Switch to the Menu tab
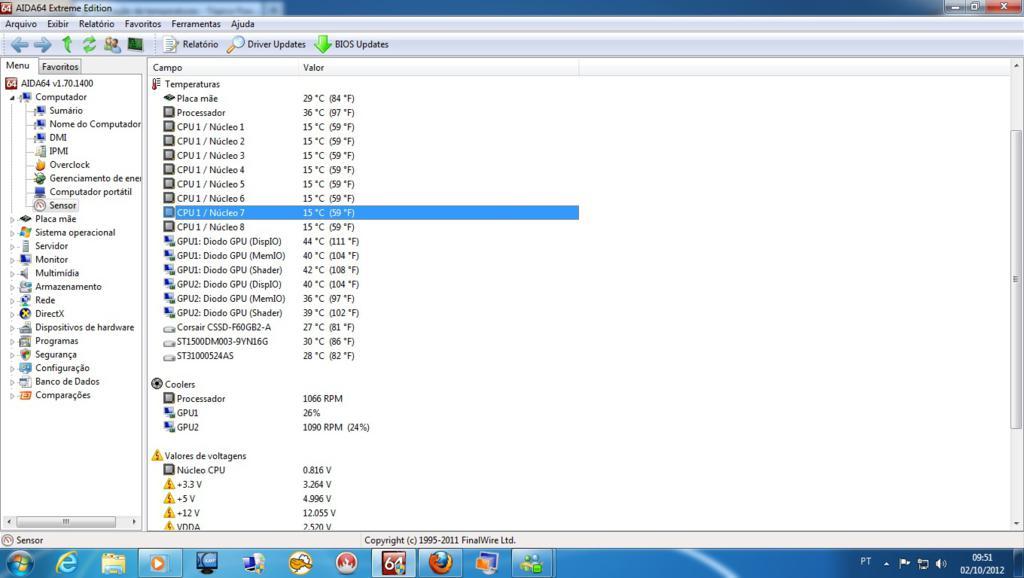This screenshot has width=1024, height=578. (x=18, y=65)
